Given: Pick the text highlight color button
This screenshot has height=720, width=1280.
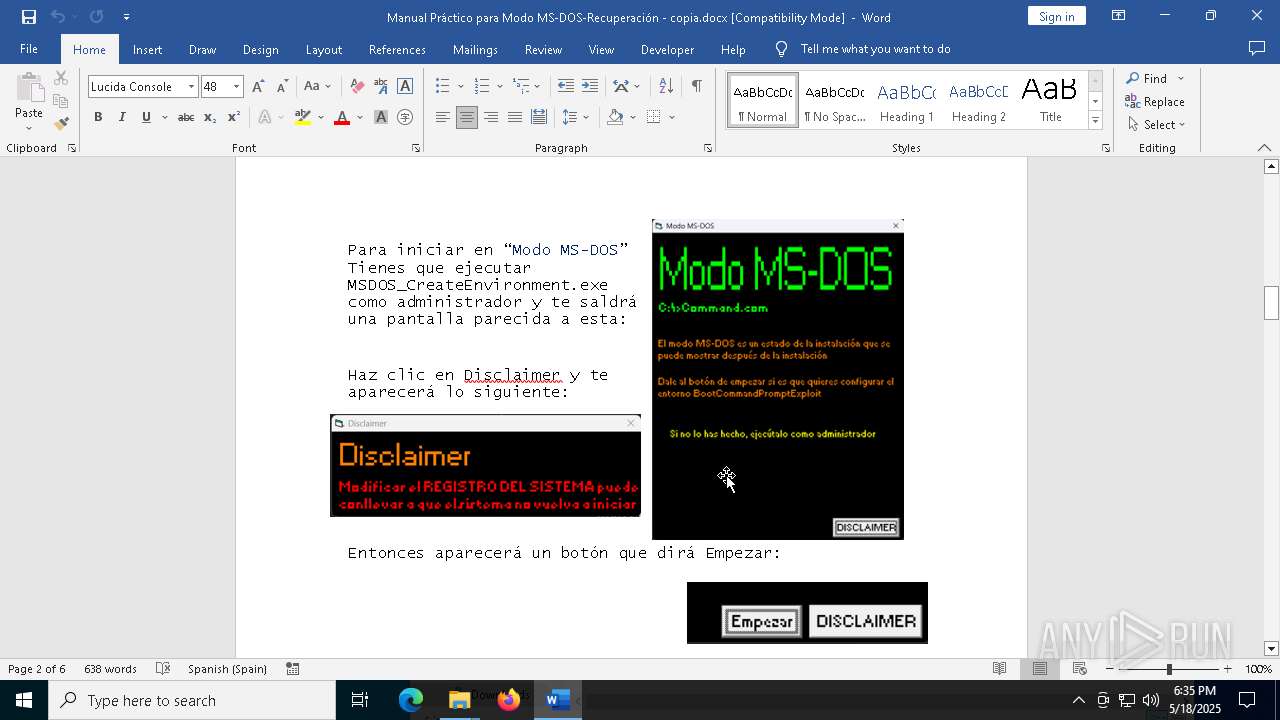Looking at the screenshot, I should 303,117.
